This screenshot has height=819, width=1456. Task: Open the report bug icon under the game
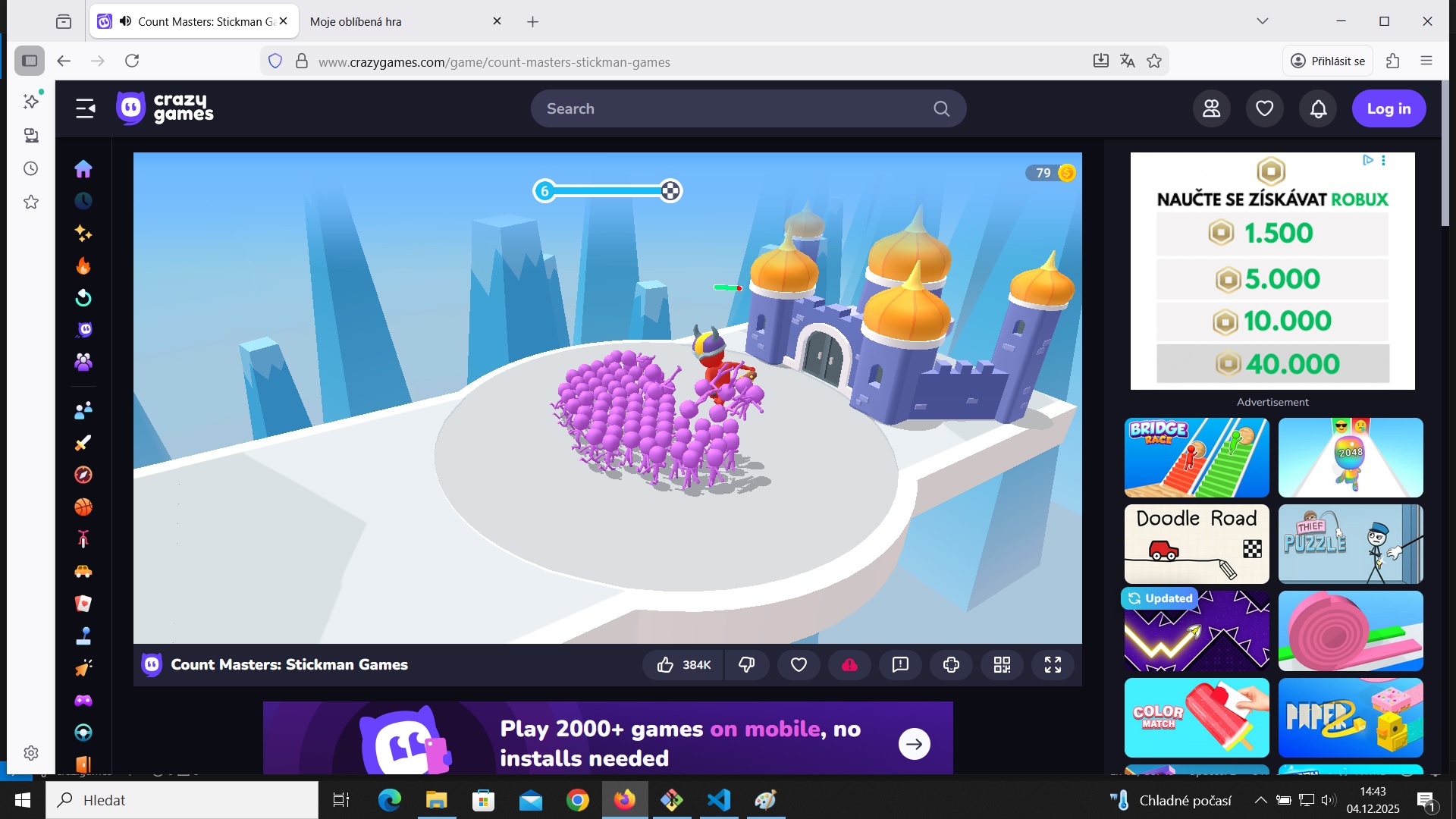(900, 665)
